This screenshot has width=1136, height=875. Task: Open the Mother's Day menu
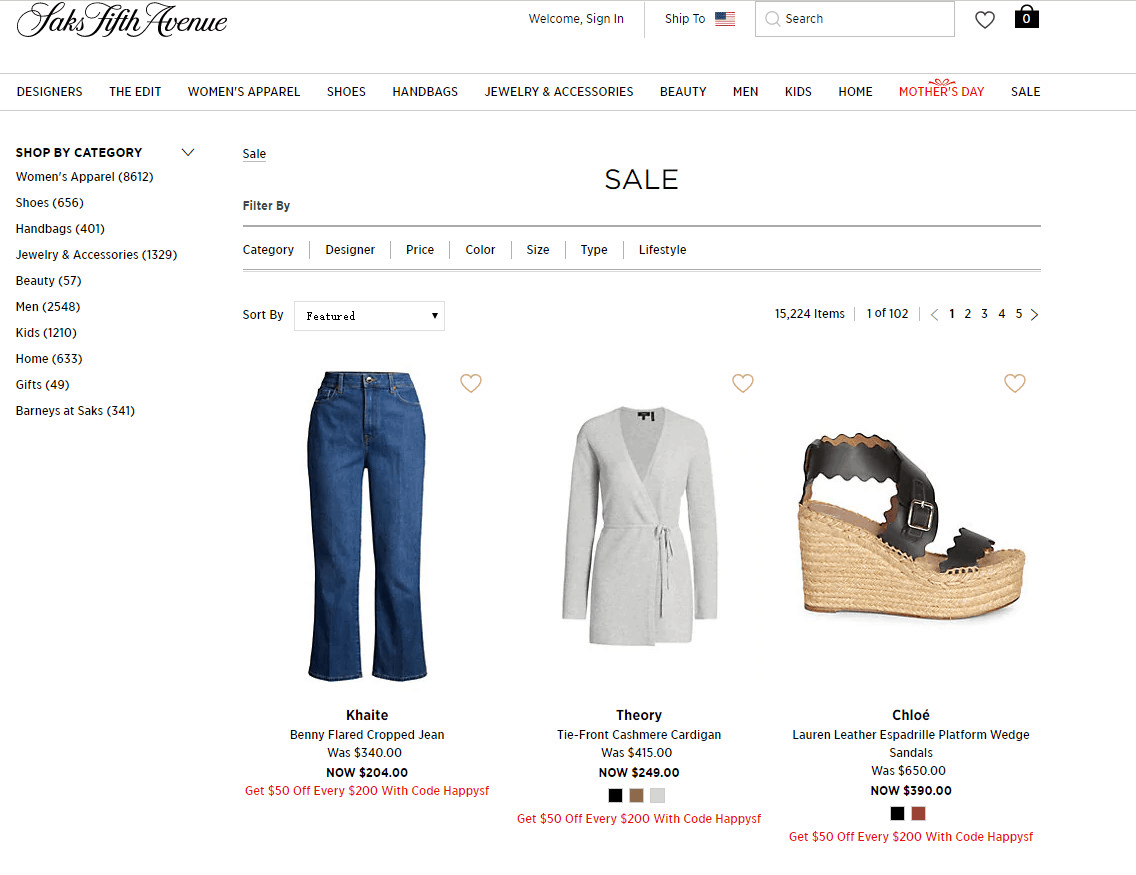point(942,91)
